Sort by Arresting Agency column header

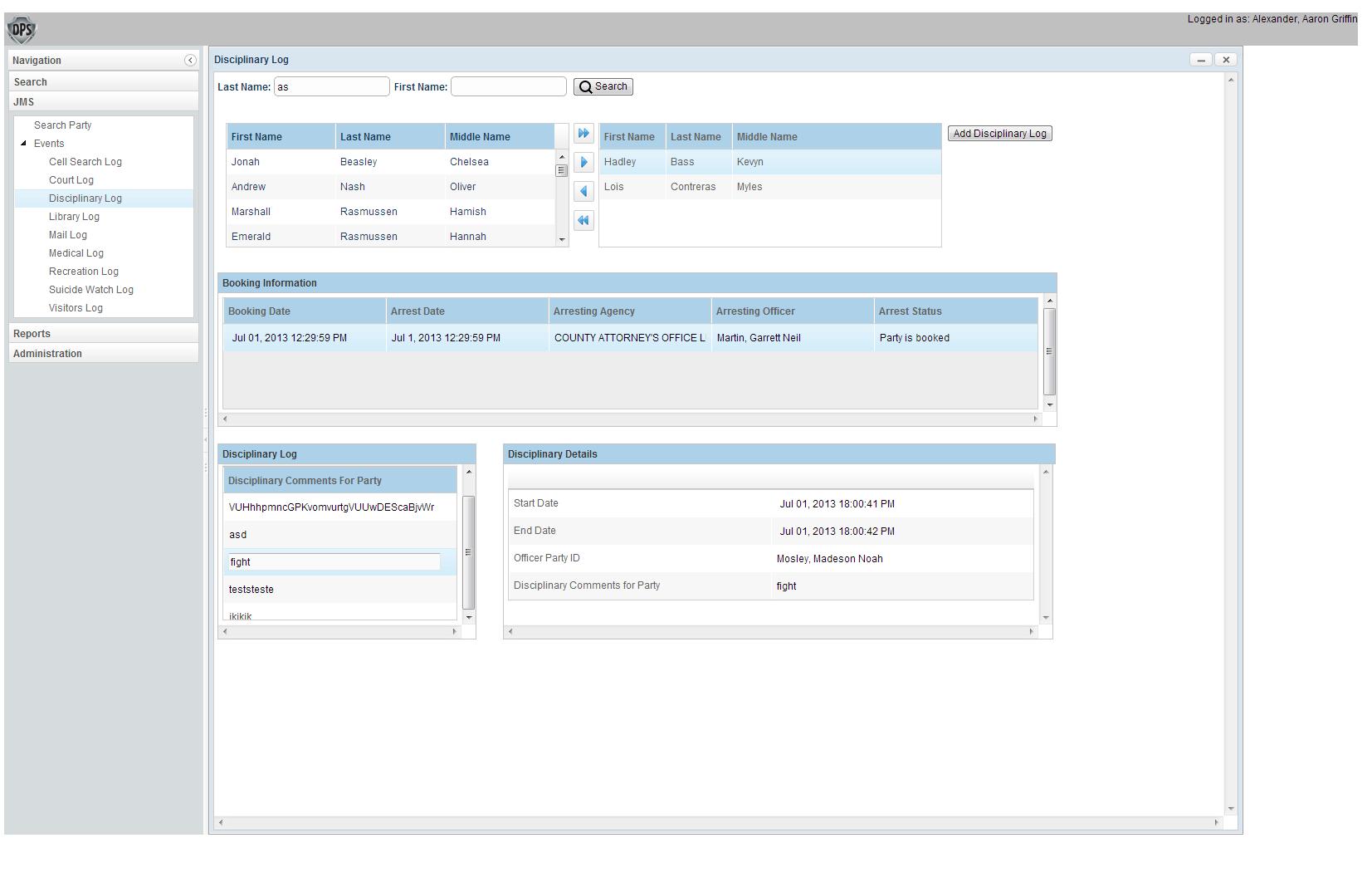(630, 311)
